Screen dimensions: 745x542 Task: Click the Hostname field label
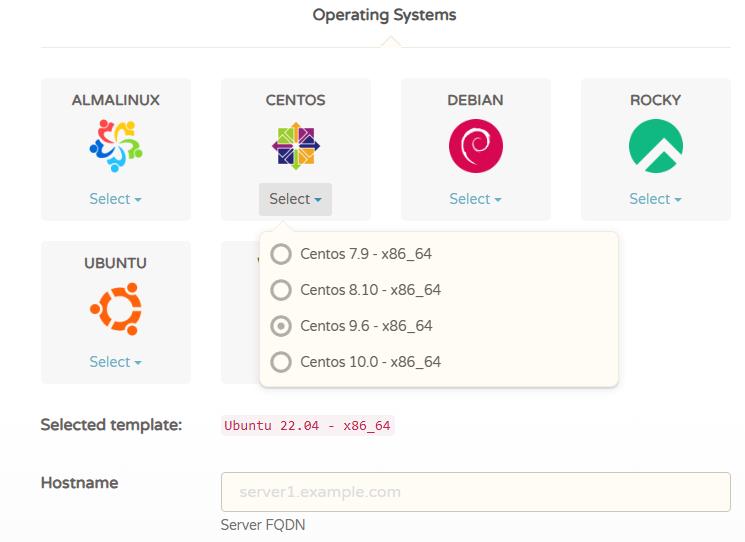pyautogui.click(x=79, y=483)
